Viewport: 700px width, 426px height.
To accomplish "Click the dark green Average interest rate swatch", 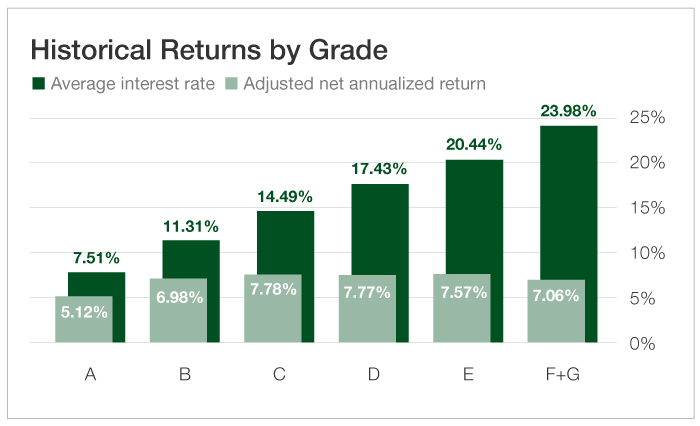I will 41,84.
